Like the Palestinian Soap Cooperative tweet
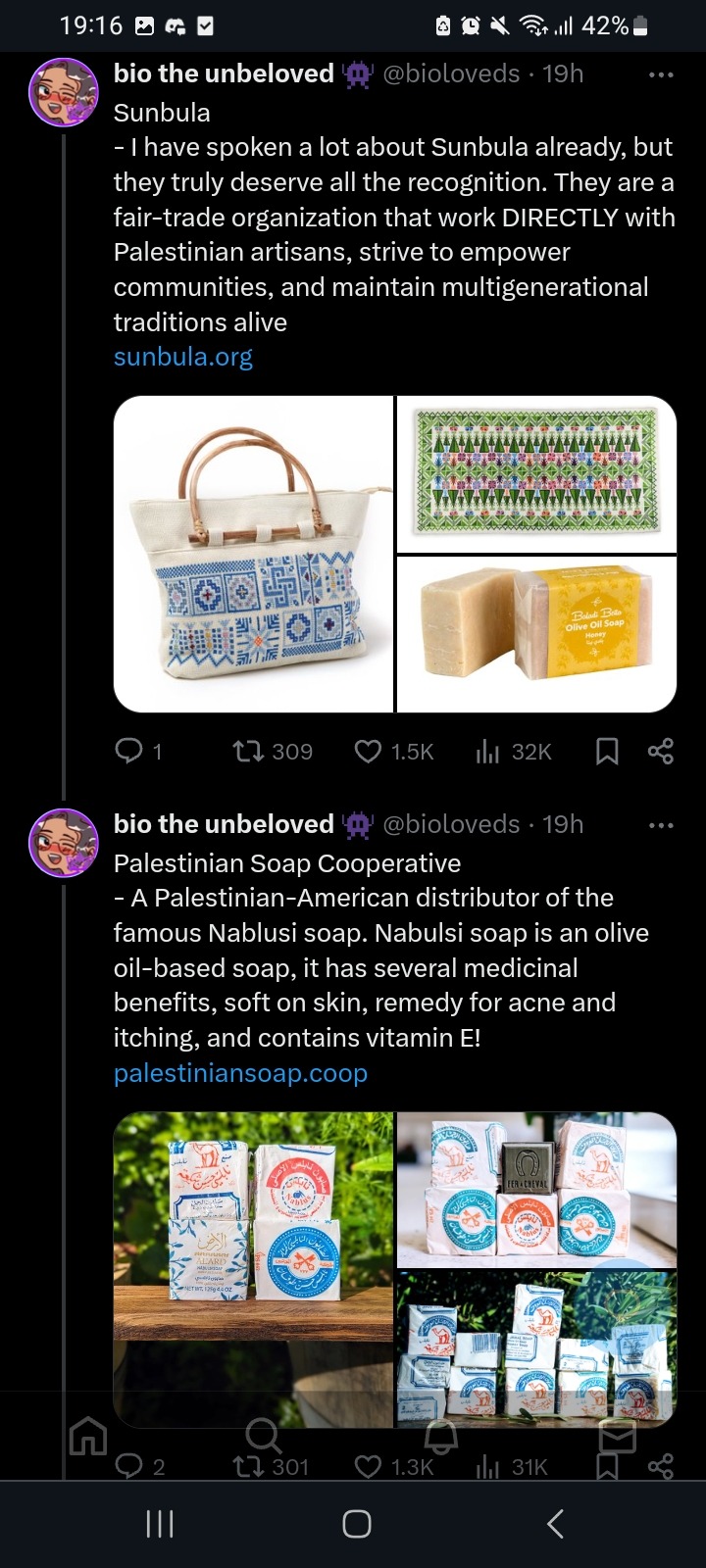706x1568 pixels. pyautogui.click(x=368, y=1467)
